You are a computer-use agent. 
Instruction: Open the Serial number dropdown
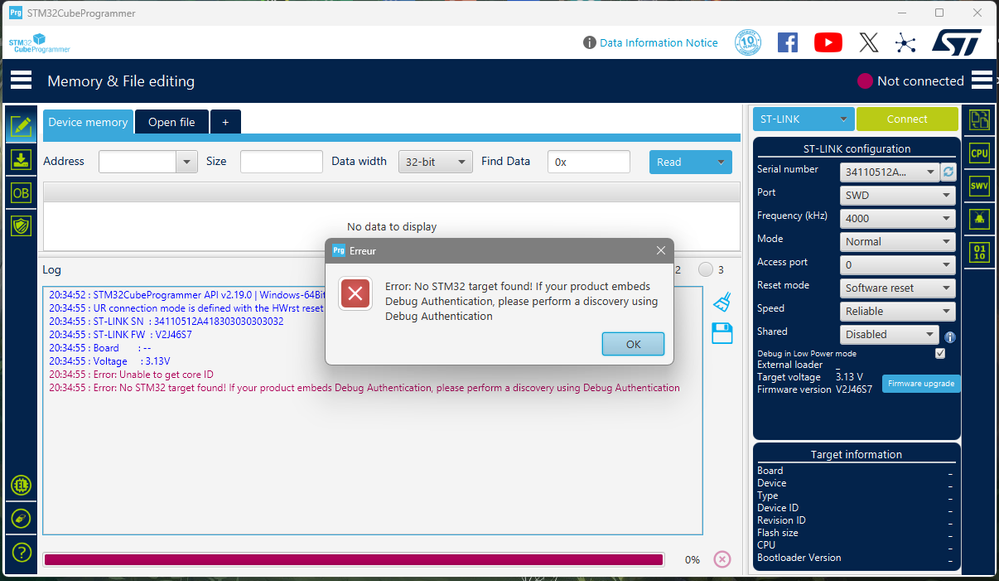(x=889, y=172)
